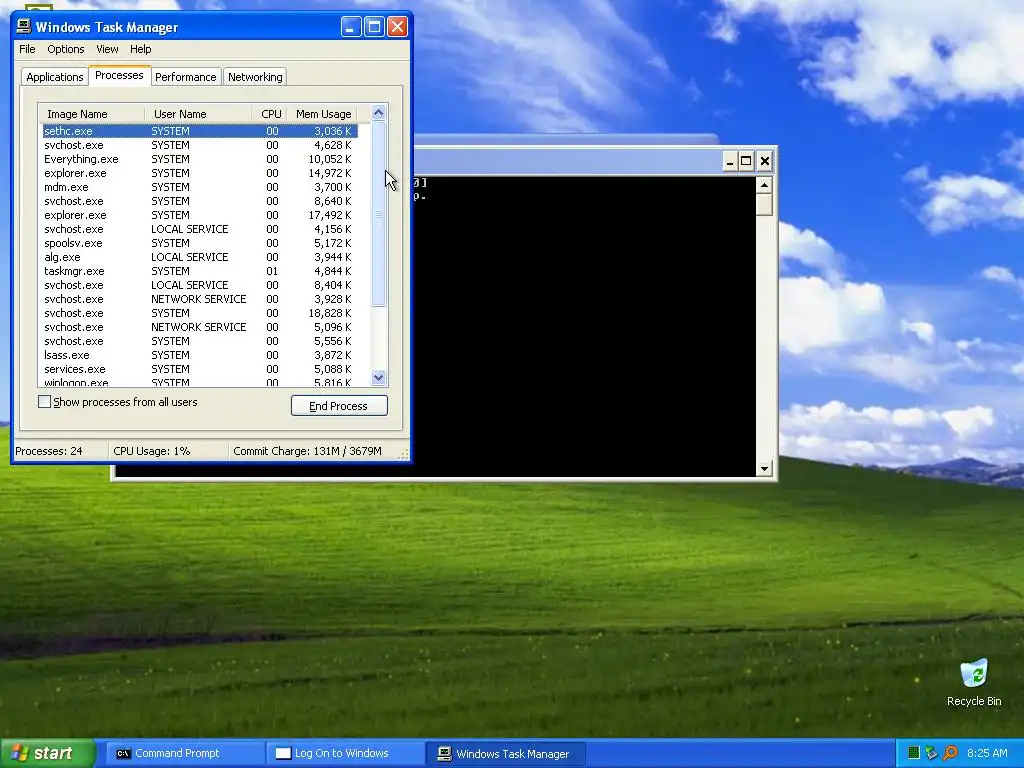The image size is (1024, 768).
Task: Select the taskmgr.exe process
Action: (x=200, y=271)
